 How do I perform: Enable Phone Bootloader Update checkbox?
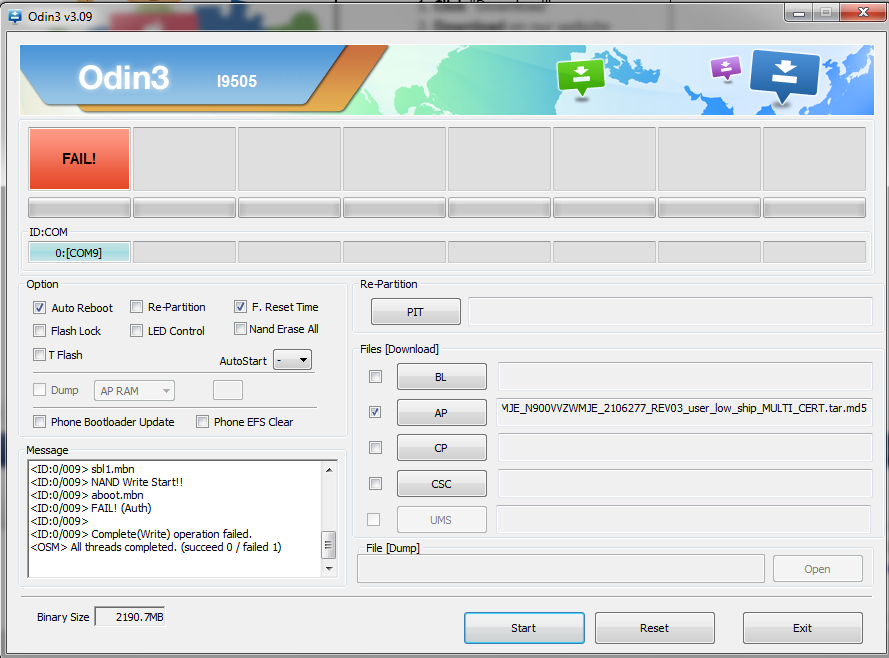[39, 422]
